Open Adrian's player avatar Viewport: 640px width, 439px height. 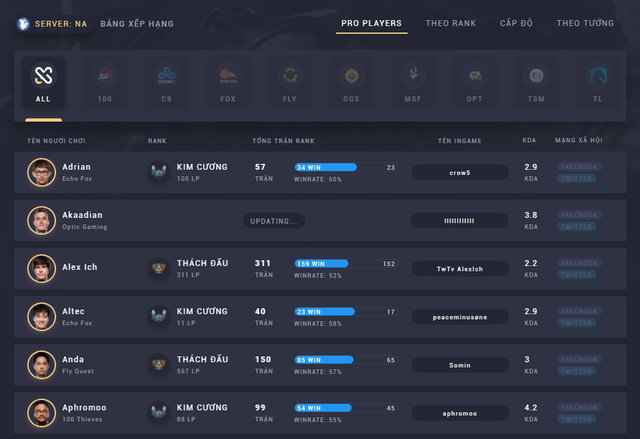[x=42, y=172]
